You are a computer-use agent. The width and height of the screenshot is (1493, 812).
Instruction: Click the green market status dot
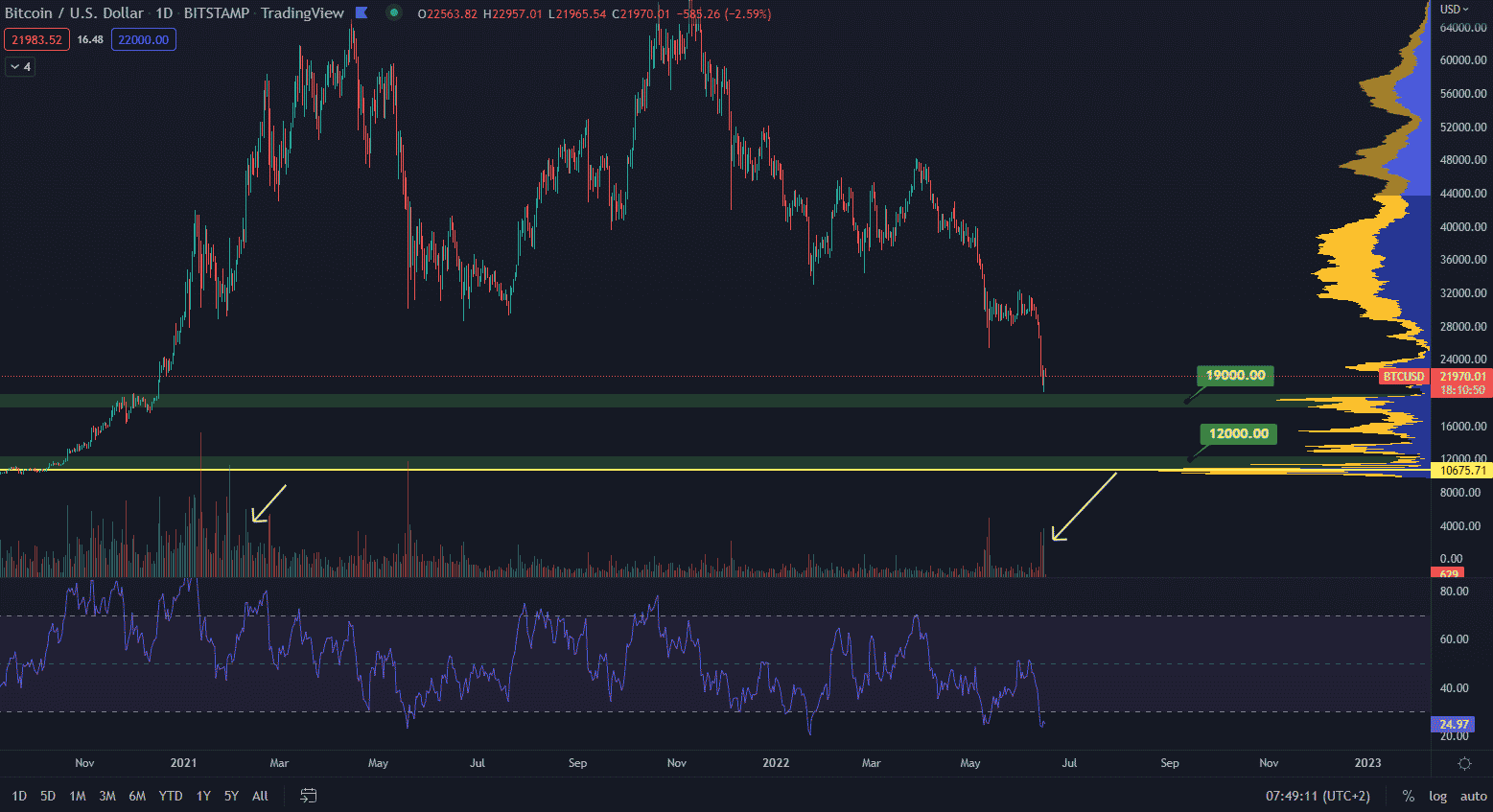pyautogui.click(x=393, y=12)
